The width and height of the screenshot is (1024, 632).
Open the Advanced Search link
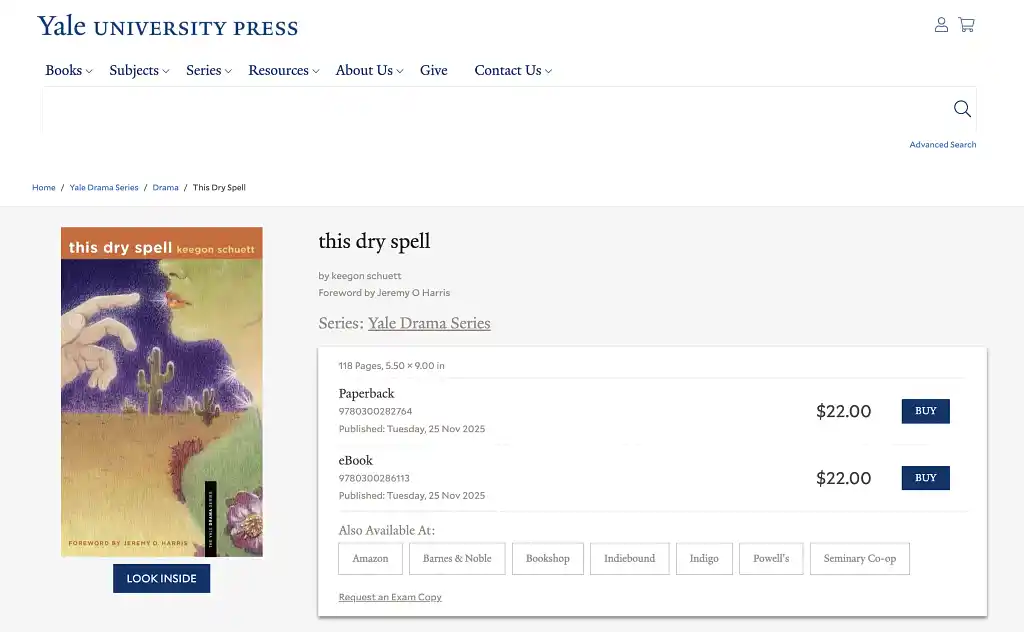point(942,145)
